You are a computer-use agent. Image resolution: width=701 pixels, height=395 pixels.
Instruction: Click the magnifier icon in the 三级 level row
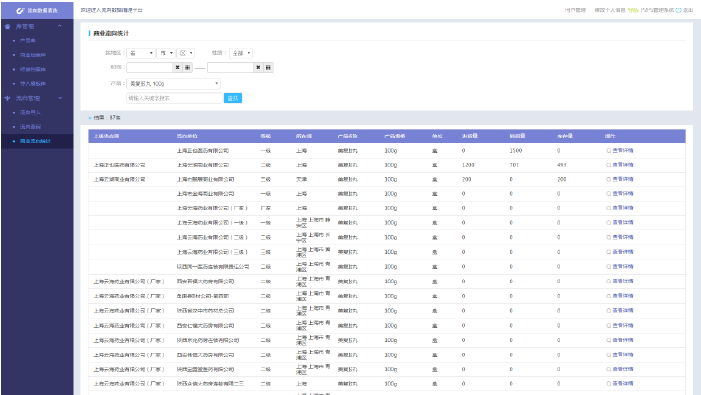(x=608, y=252)
